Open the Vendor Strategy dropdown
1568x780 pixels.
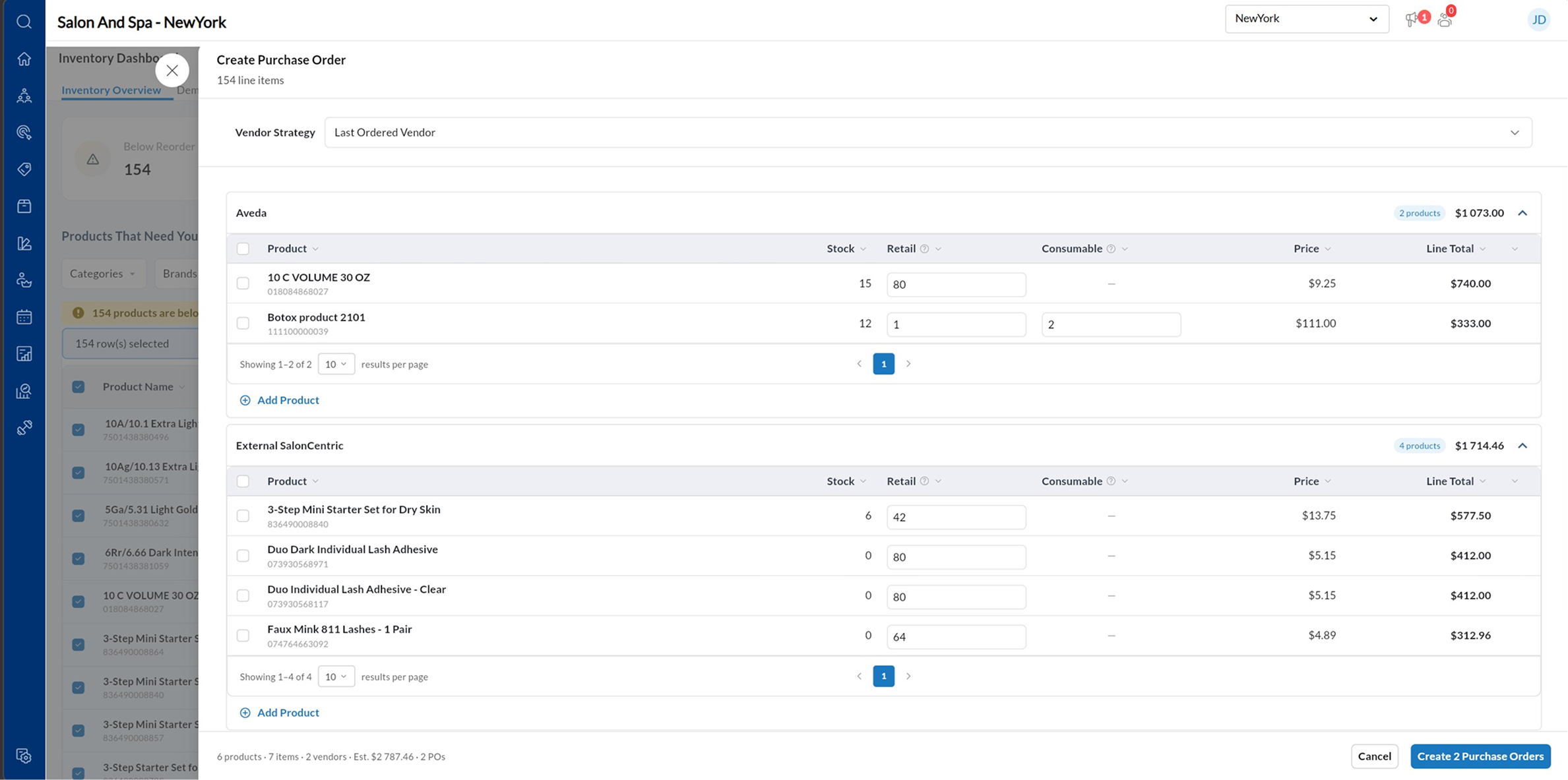(x=927, y=133)
